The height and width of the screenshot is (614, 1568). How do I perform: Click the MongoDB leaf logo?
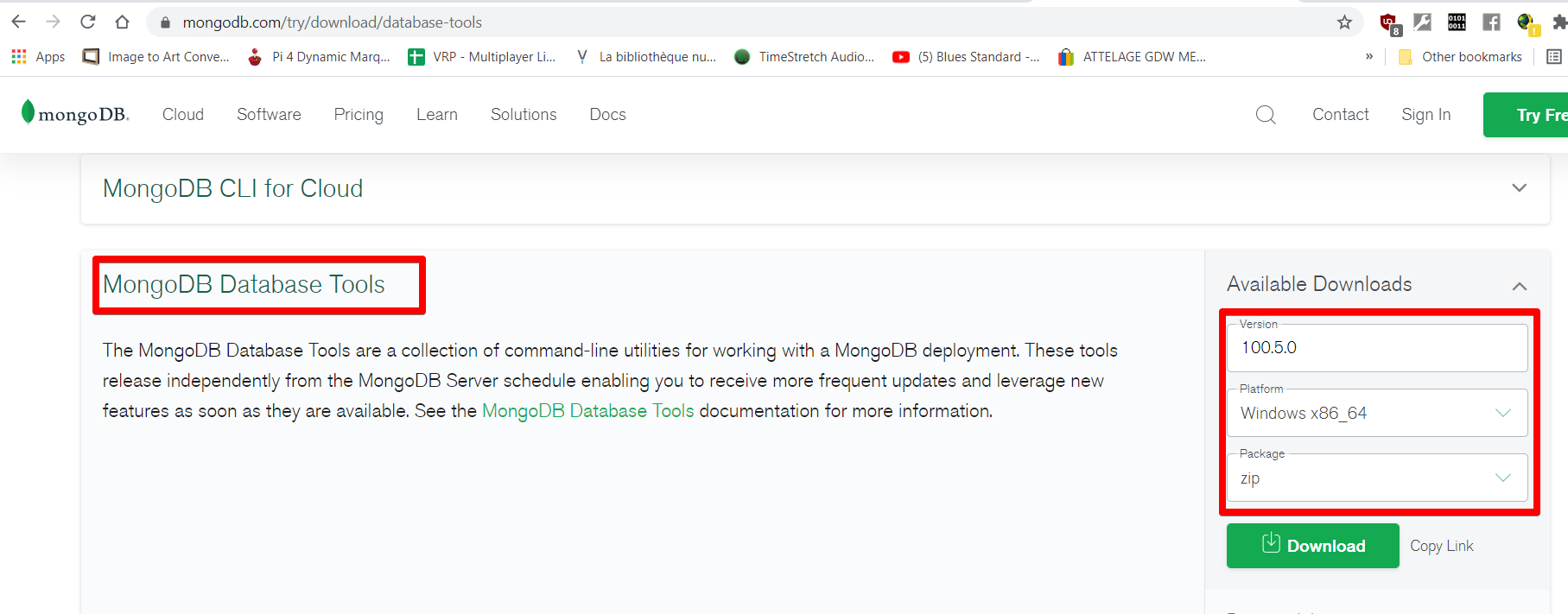[x=75, y=113]
